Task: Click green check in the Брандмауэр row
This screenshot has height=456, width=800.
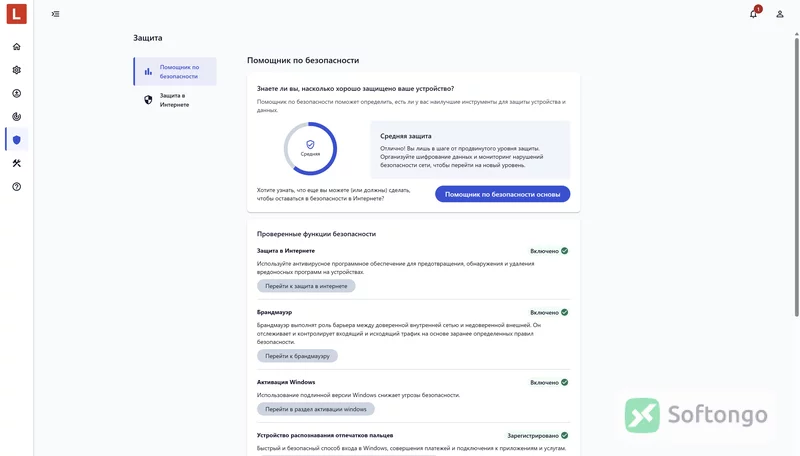Action: 564,312
